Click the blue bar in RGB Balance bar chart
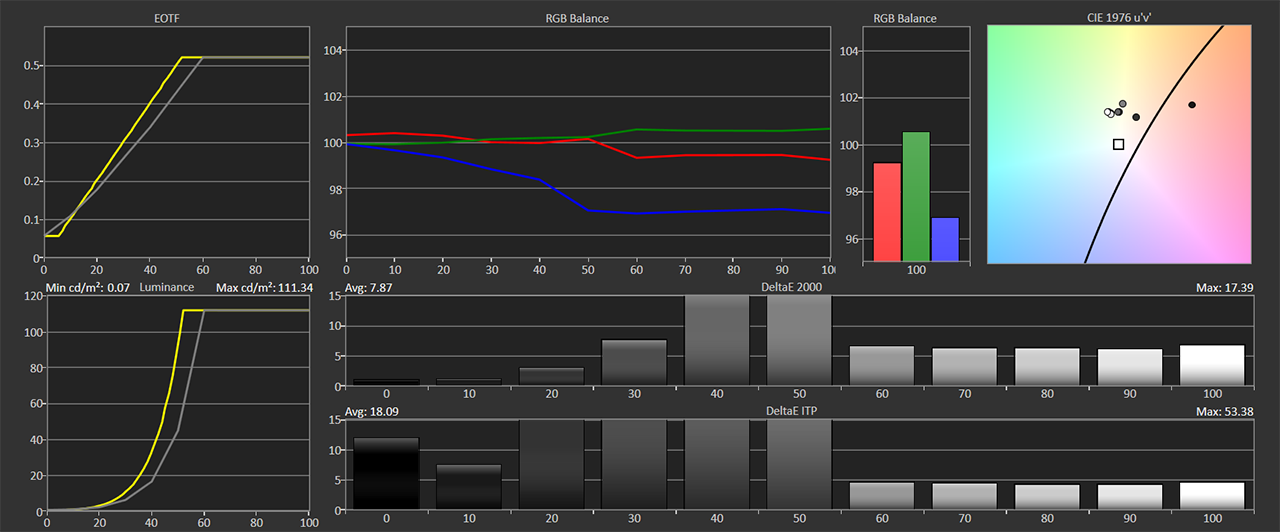The width and height of the screenshot is (1280, 532). click(x=945, y=239)
